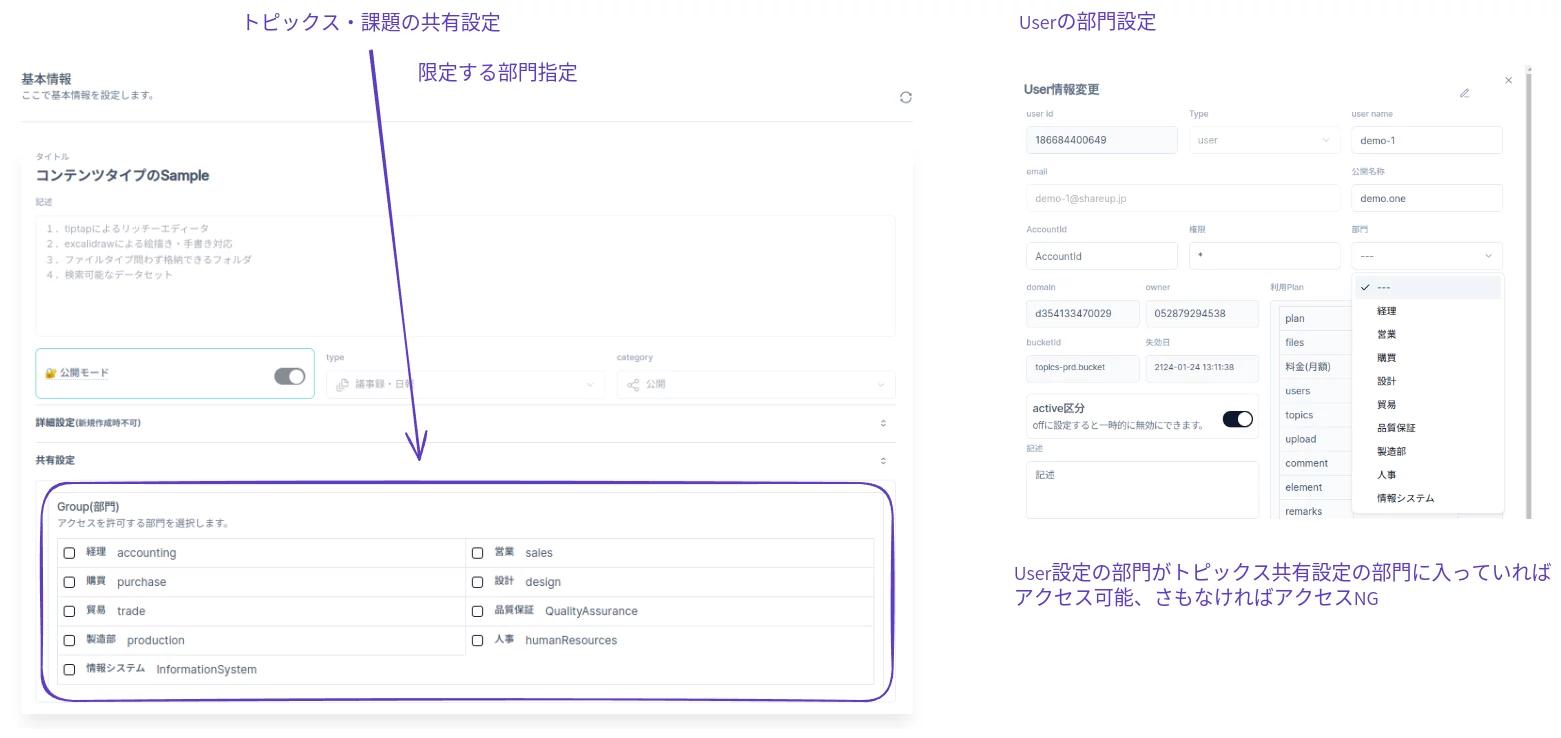Select 購買 from the 部門 list

[x=1428, y=358]
